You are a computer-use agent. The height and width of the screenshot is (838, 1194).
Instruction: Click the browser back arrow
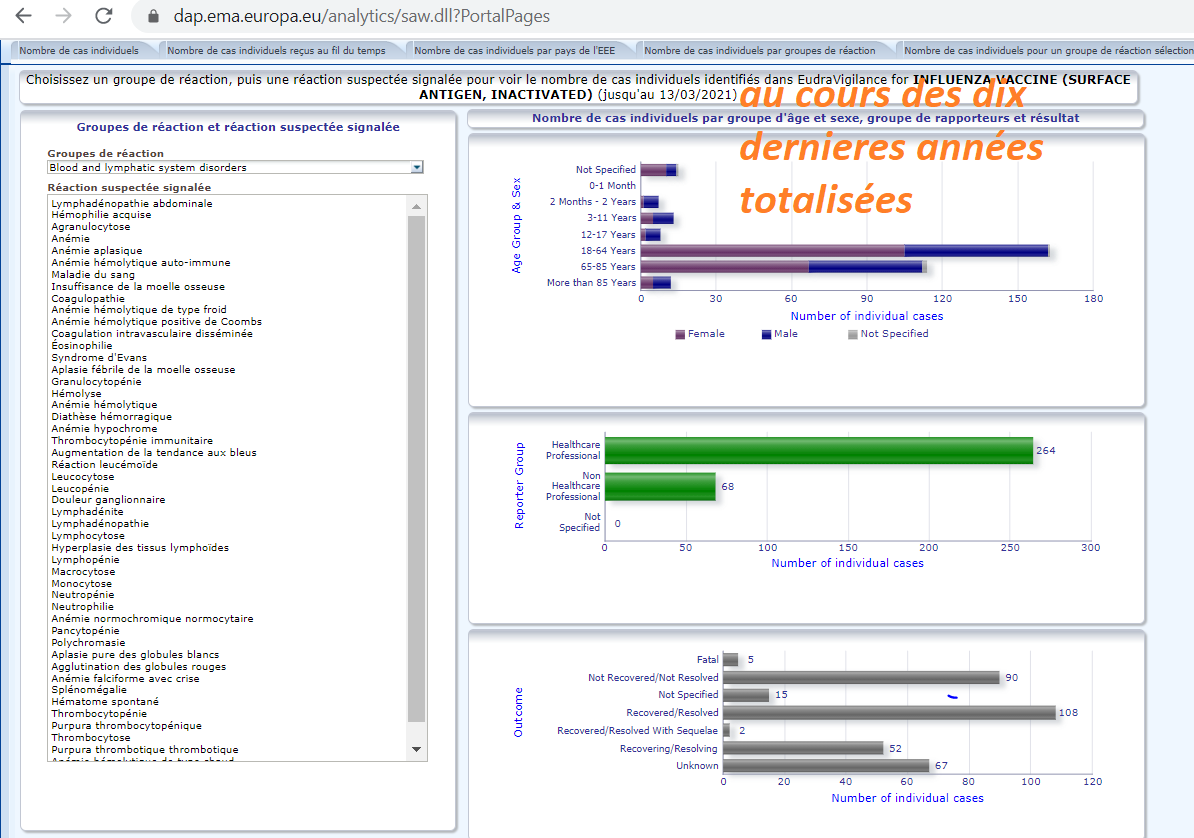23,16
